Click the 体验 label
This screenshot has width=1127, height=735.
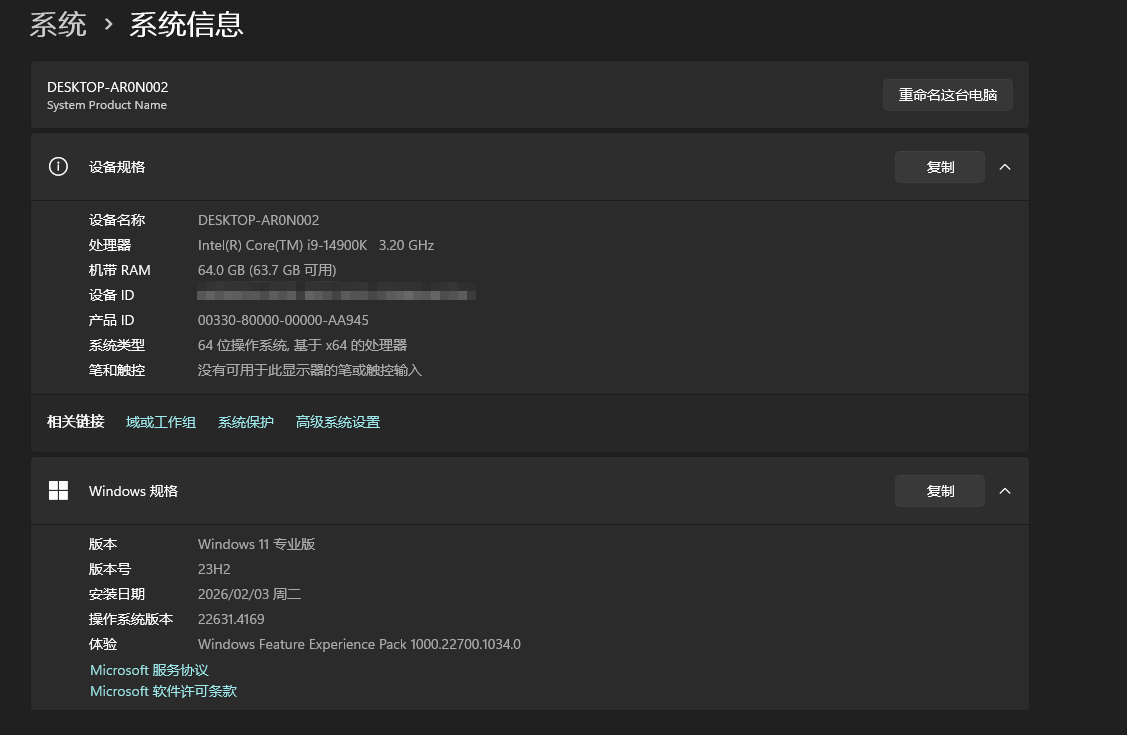103,644
